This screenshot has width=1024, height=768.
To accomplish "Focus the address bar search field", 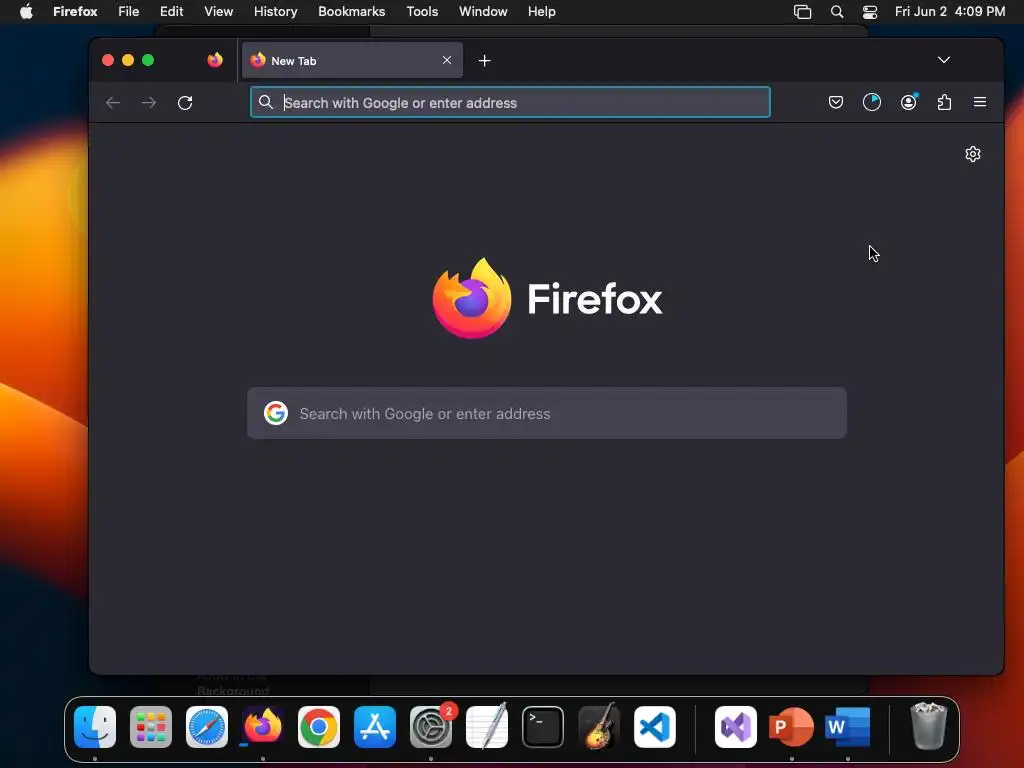I will tap(510, 103).
